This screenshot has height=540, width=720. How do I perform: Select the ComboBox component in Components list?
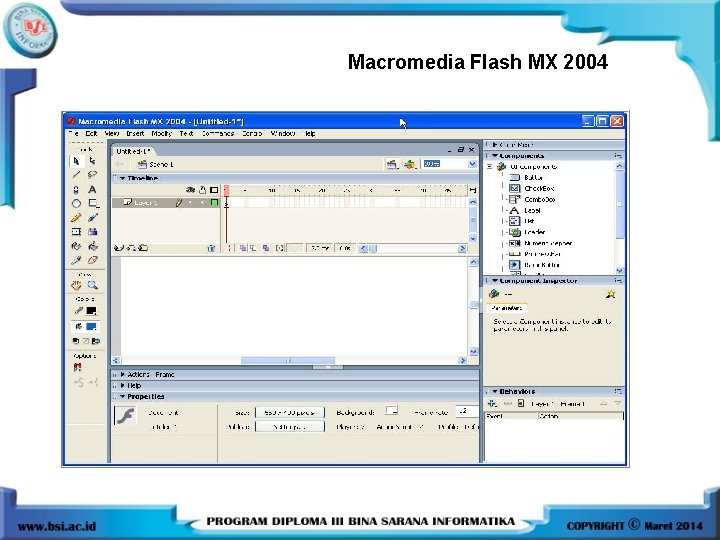tap(533, 199)
